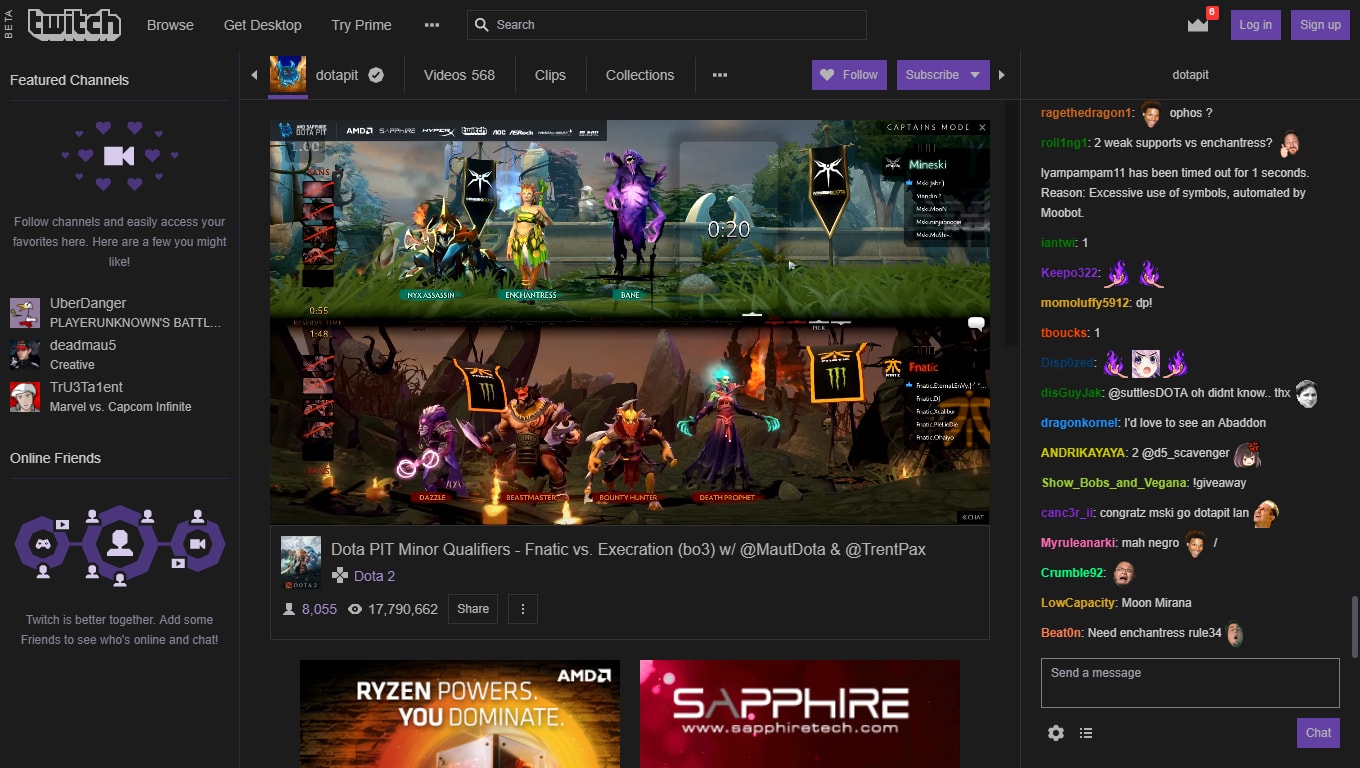Open the Ryzen AMD ad banner
1360x768 pixels.
(x=460, y=714)
